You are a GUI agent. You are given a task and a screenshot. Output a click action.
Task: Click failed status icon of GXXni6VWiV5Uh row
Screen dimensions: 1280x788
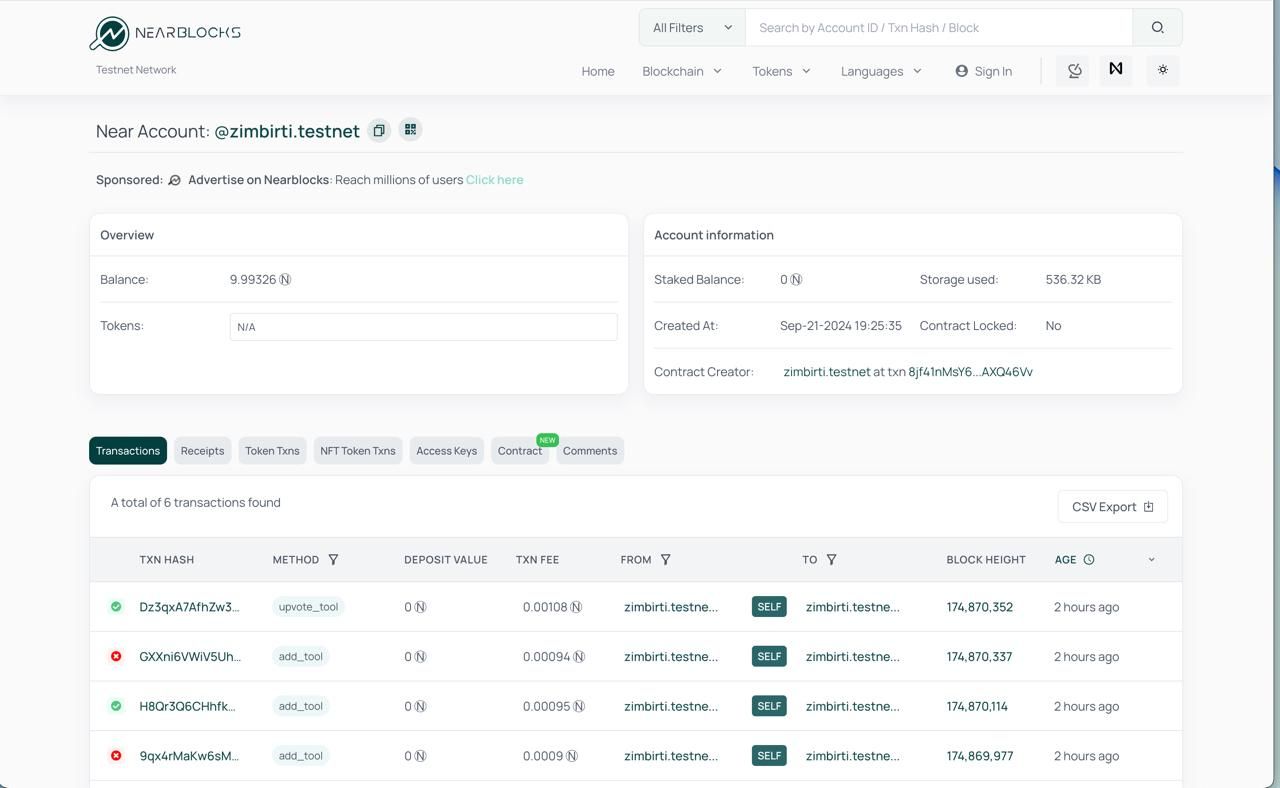coord(116,657)
